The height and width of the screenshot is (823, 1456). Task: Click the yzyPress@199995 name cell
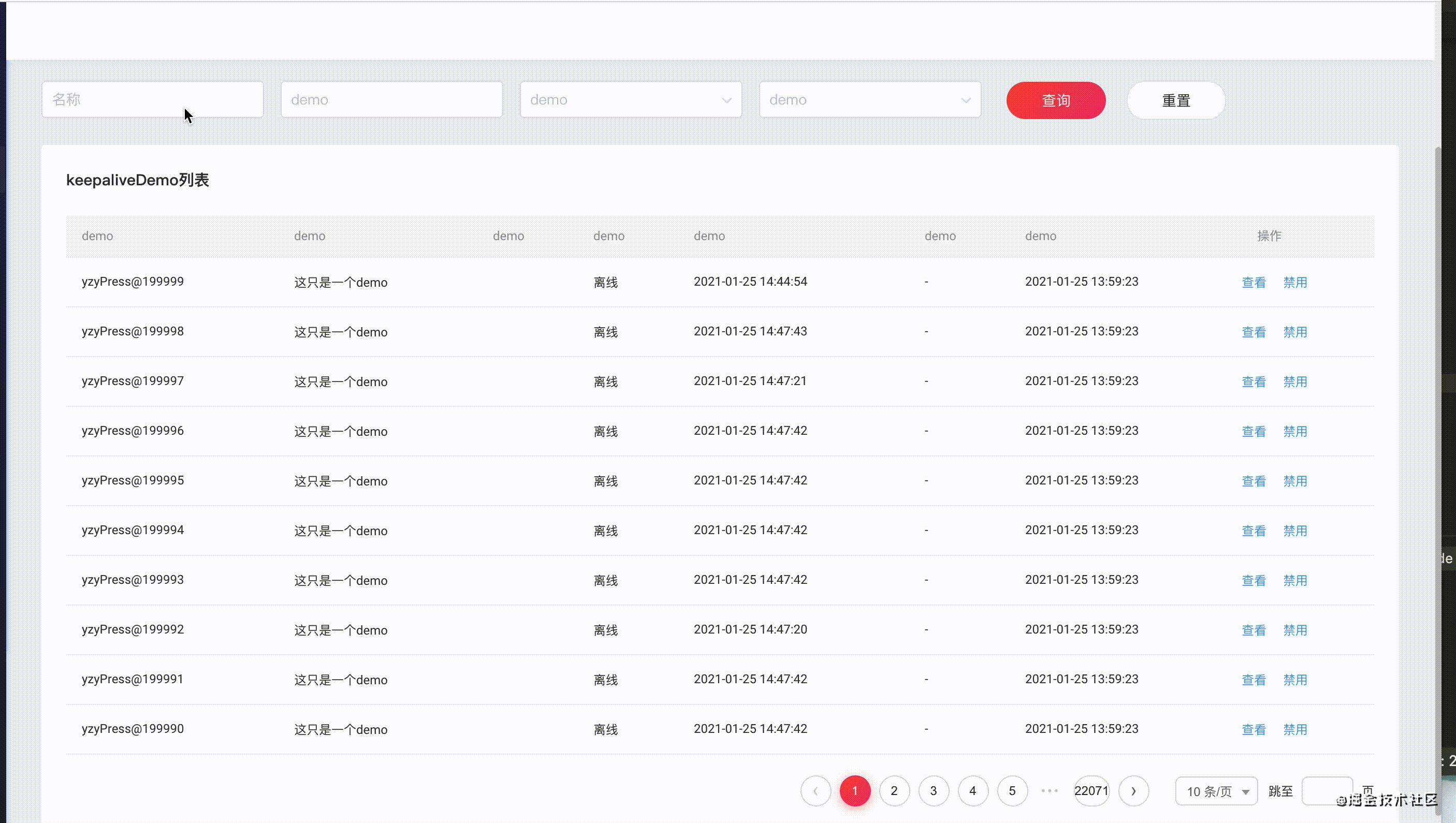click(x=133, y=480)
